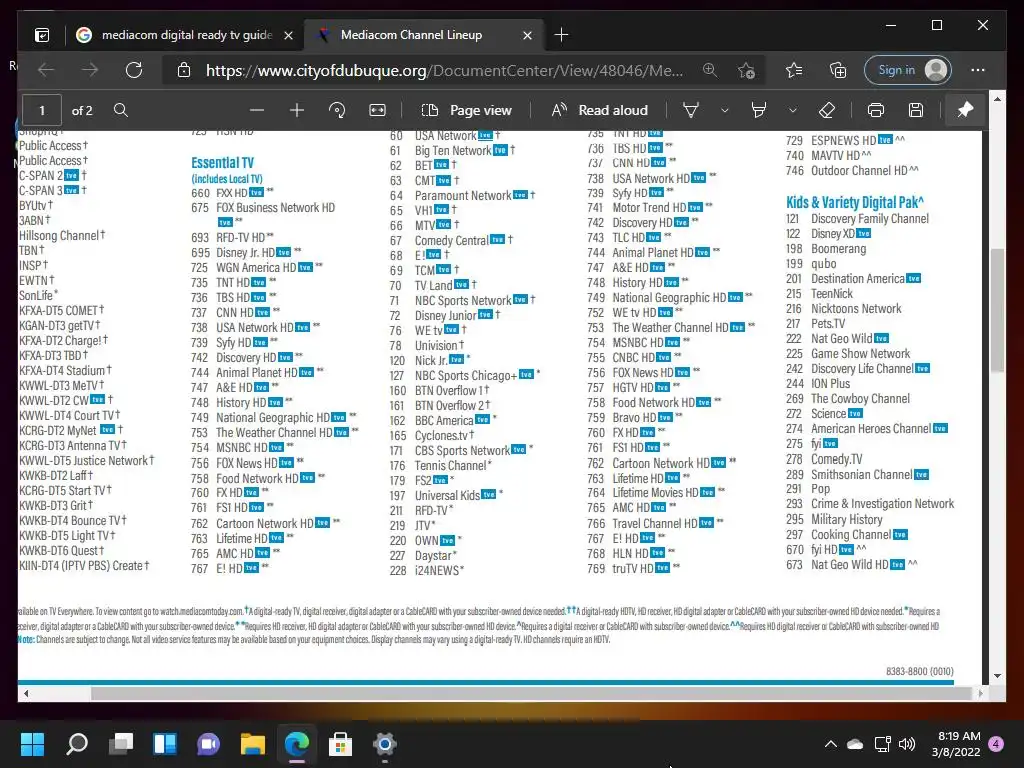Viewport: 1024px width, 768px height.
Task: Go forward to next page
Action: pyautogui.click(x=90, y=70)
